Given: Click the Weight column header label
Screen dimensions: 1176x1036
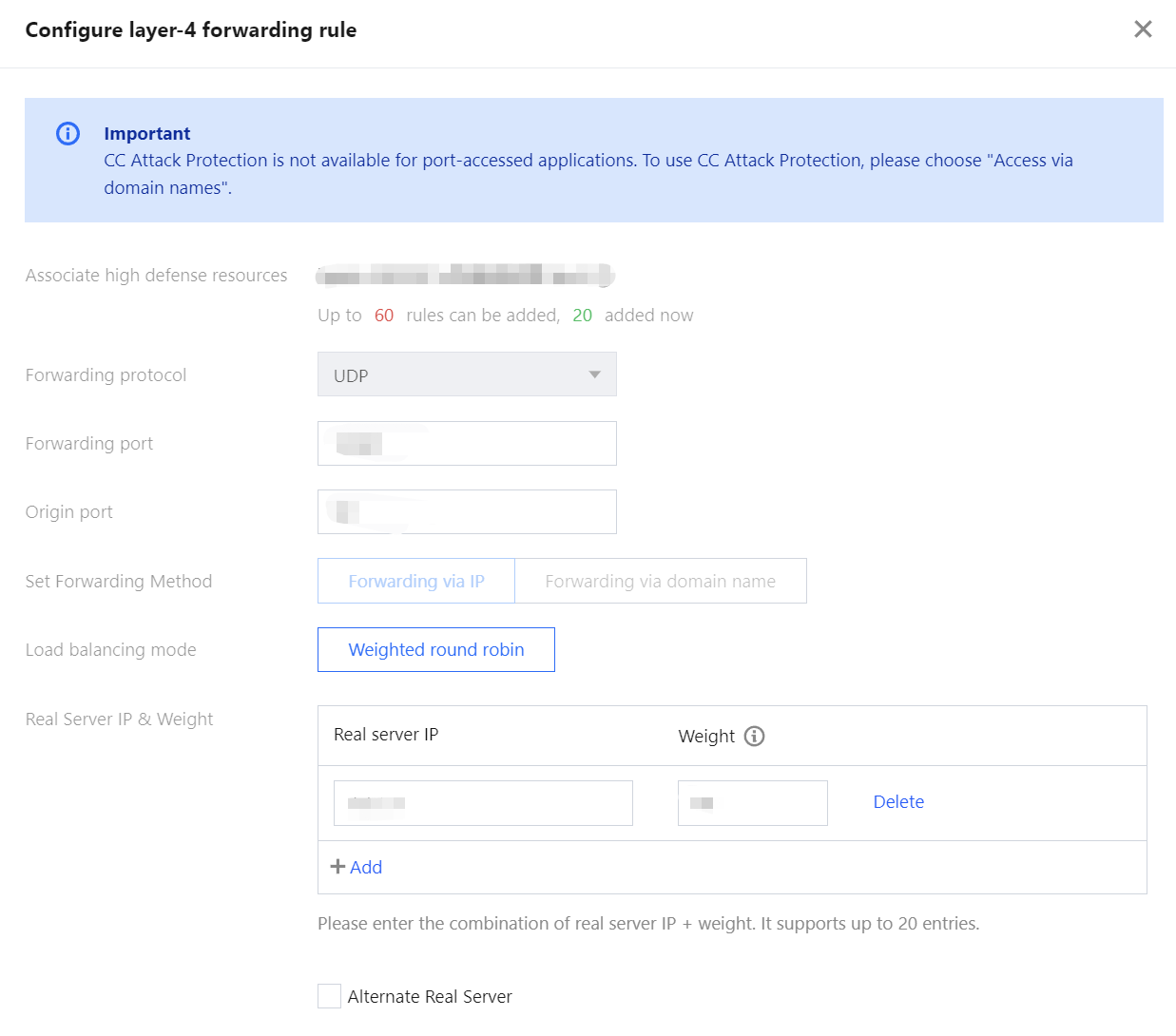Looking at the screenshot, I should click(705, 736).
